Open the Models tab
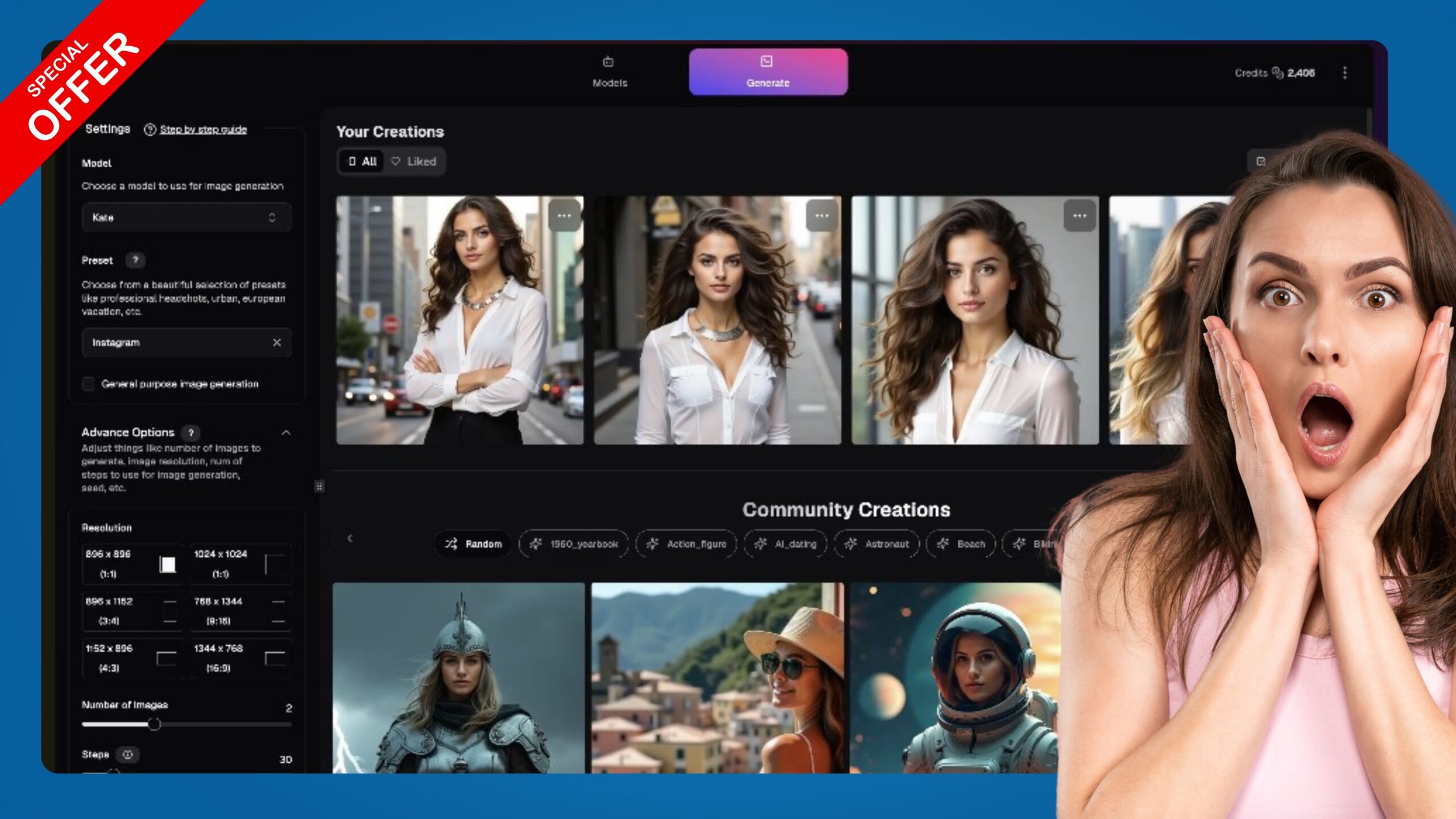This screenshot has height=819, width=1456. click(x=609, y=72)
